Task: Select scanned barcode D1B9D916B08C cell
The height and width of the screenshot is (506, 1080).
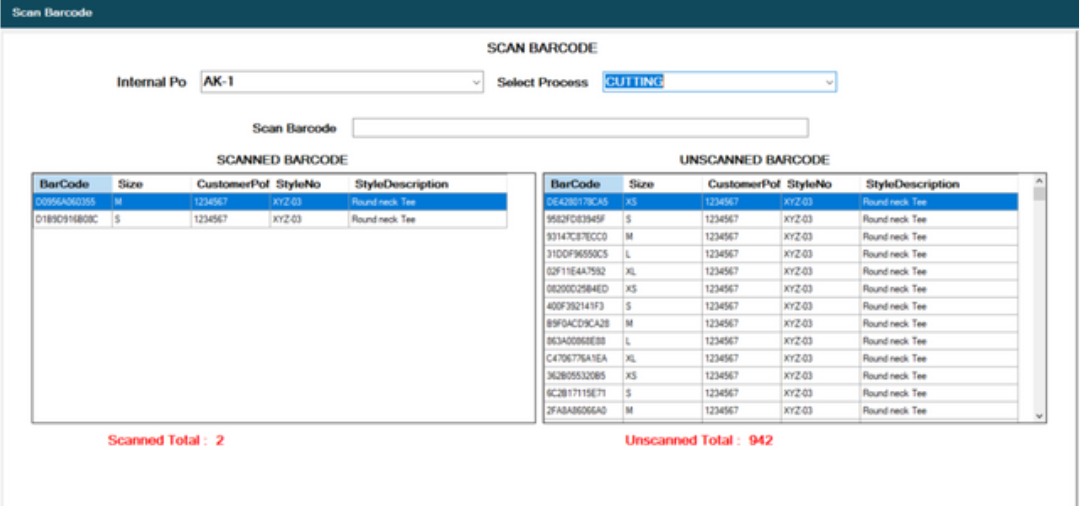Action: click(x=73, y=220)
